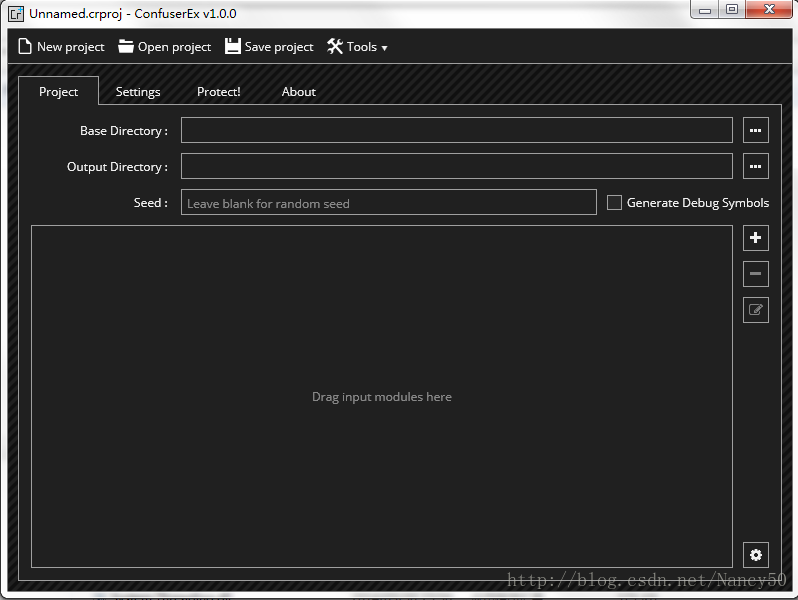Minimize the ConfuserEx window
Viewport: 798px width, 600px height.
(x=705, y=10)
